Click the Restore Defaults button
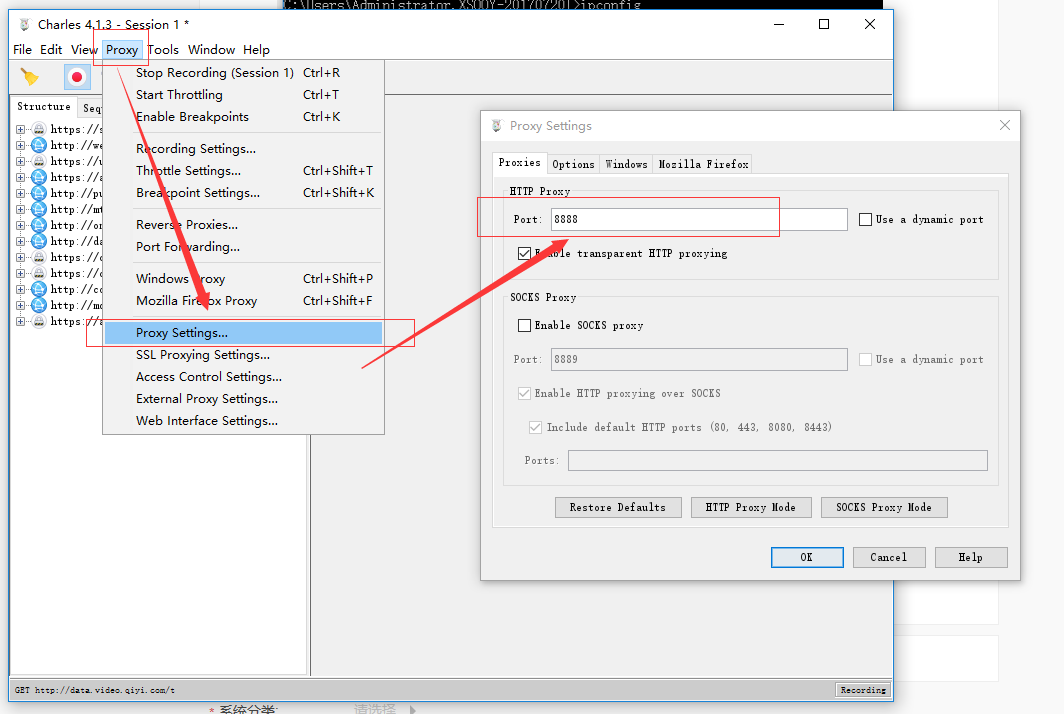The height and width of the screenshot is (714, 1064). click(618, 508)
